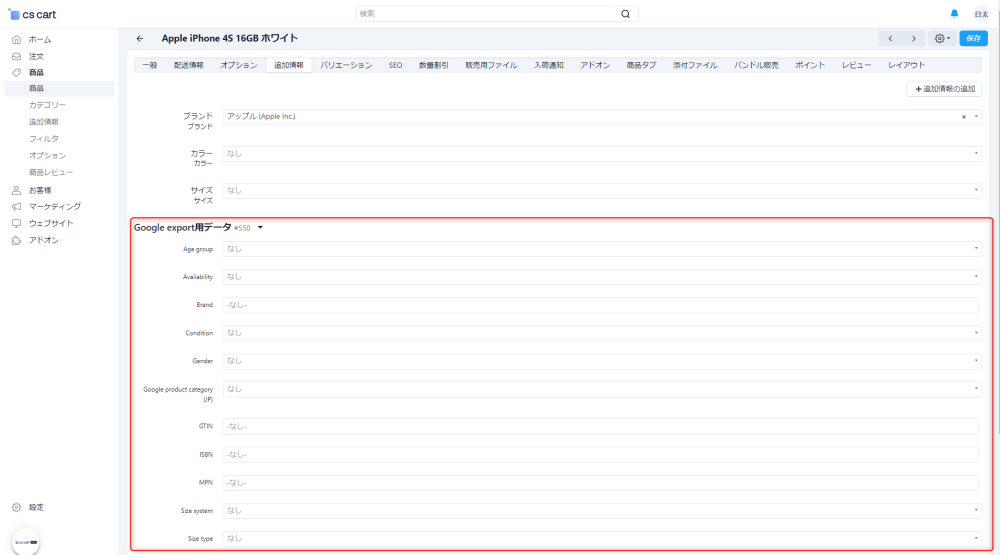
Task: Open フィルタ in the sidebar
Action: (43, 138)
